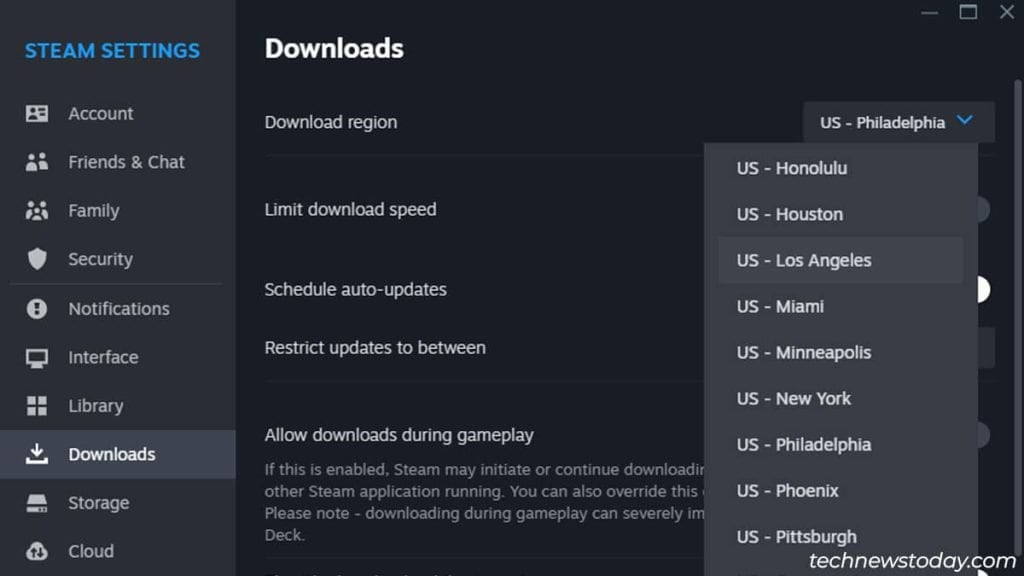Click the Interface monitor icon

(37, 357)
